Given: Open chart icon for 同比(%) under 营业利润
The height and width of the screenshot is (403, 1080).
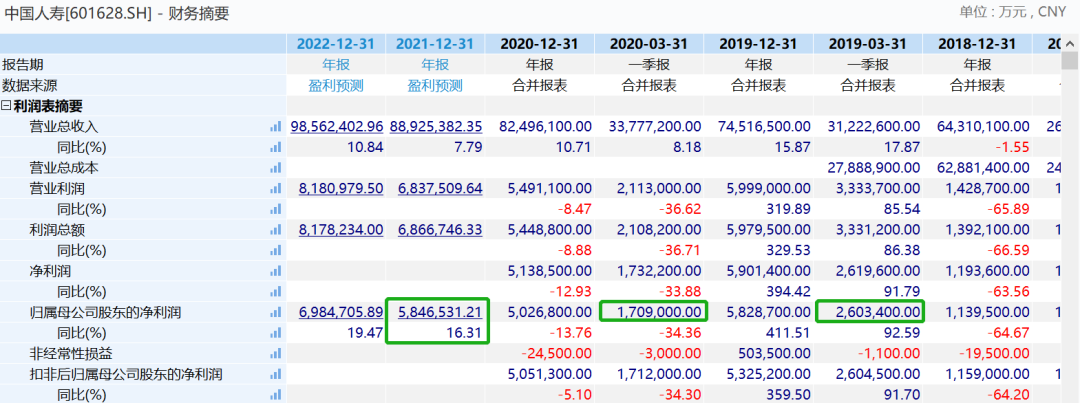Looking at the screenshot, I should point(276,209).
